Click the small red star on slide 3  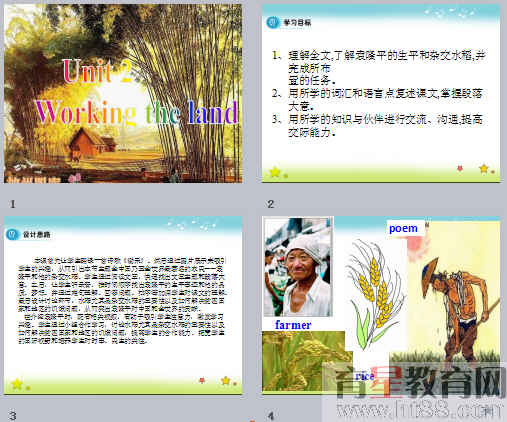[x=202, y=380]
